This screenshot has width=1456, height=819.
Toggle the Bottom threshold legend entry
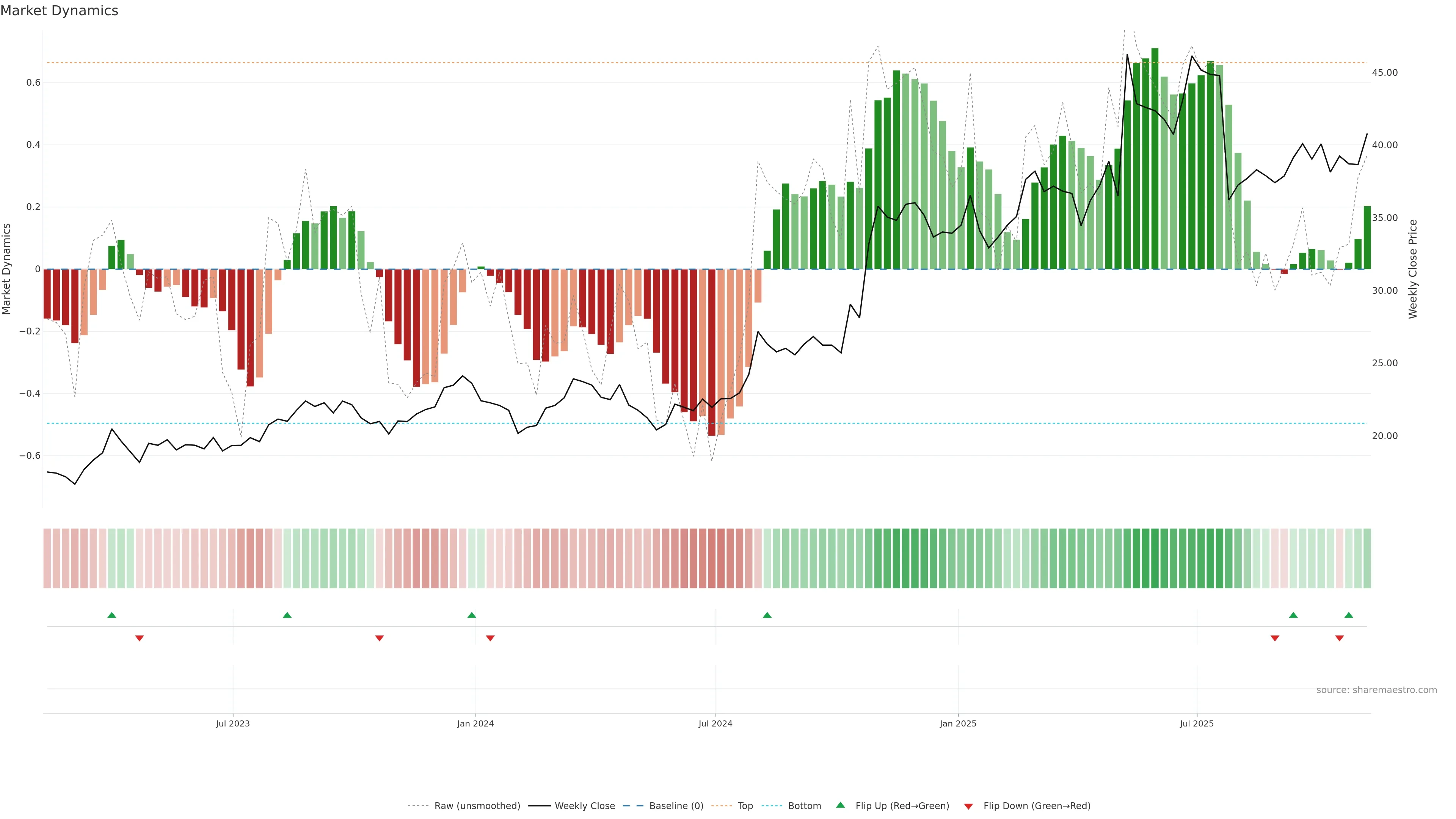pyautogui.click(x=804, y=806)
